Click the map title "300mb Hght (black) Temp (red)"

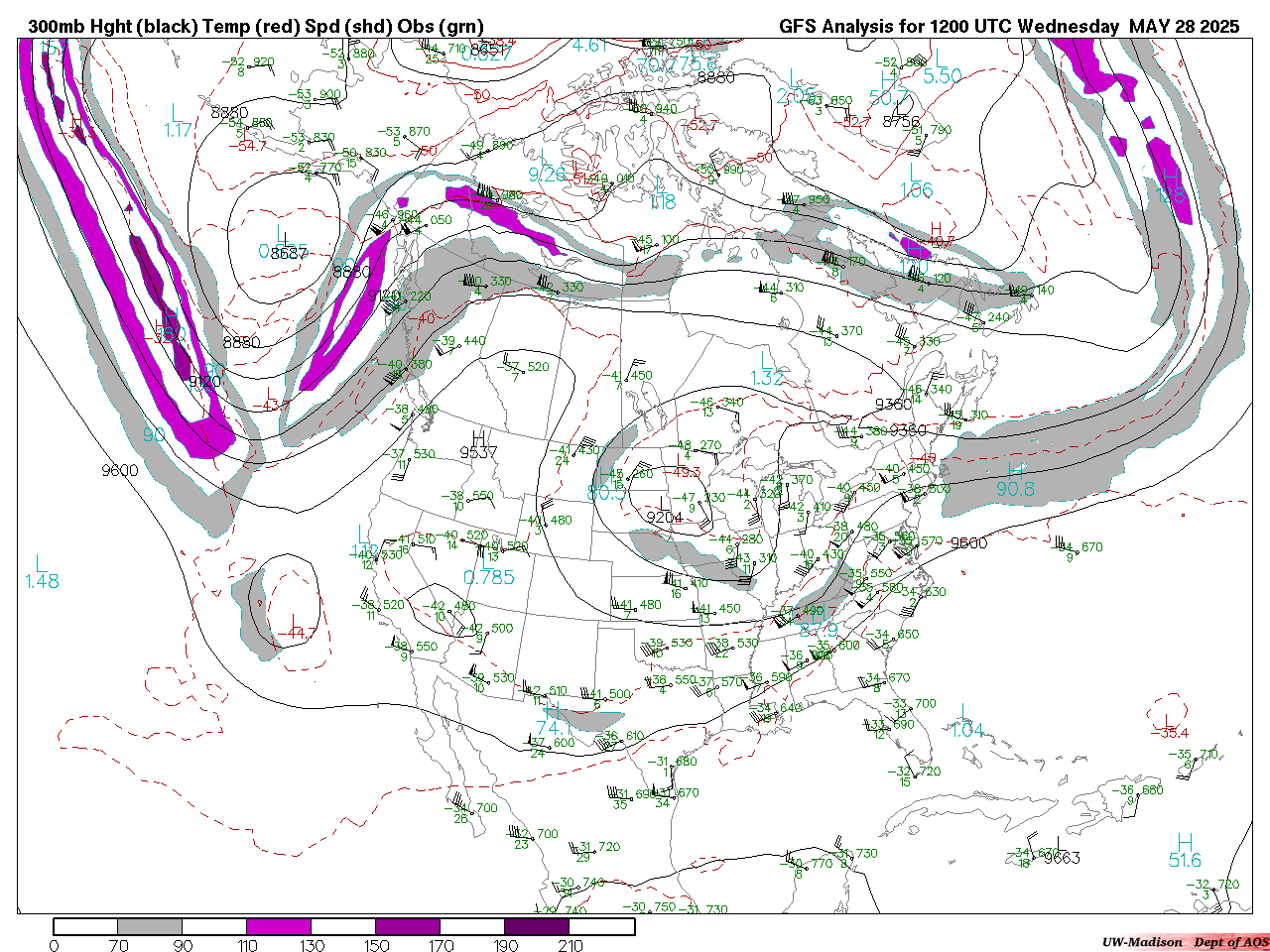(x=164, y=27)
